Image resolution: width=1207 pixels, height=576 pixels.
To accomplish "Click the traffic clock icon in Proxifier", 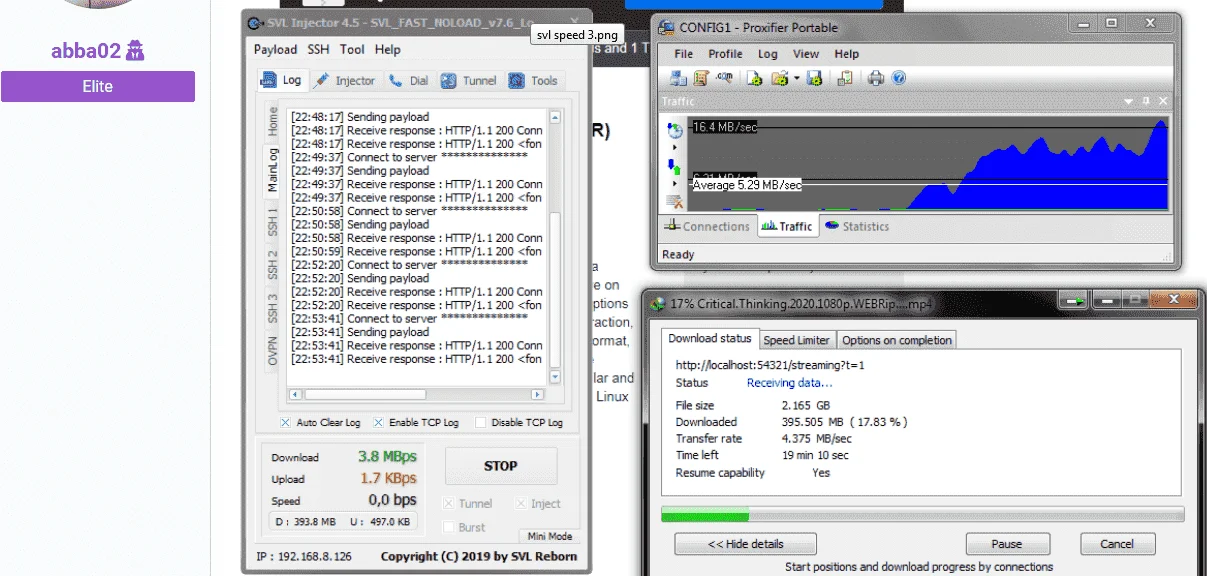I will point(675,130).
